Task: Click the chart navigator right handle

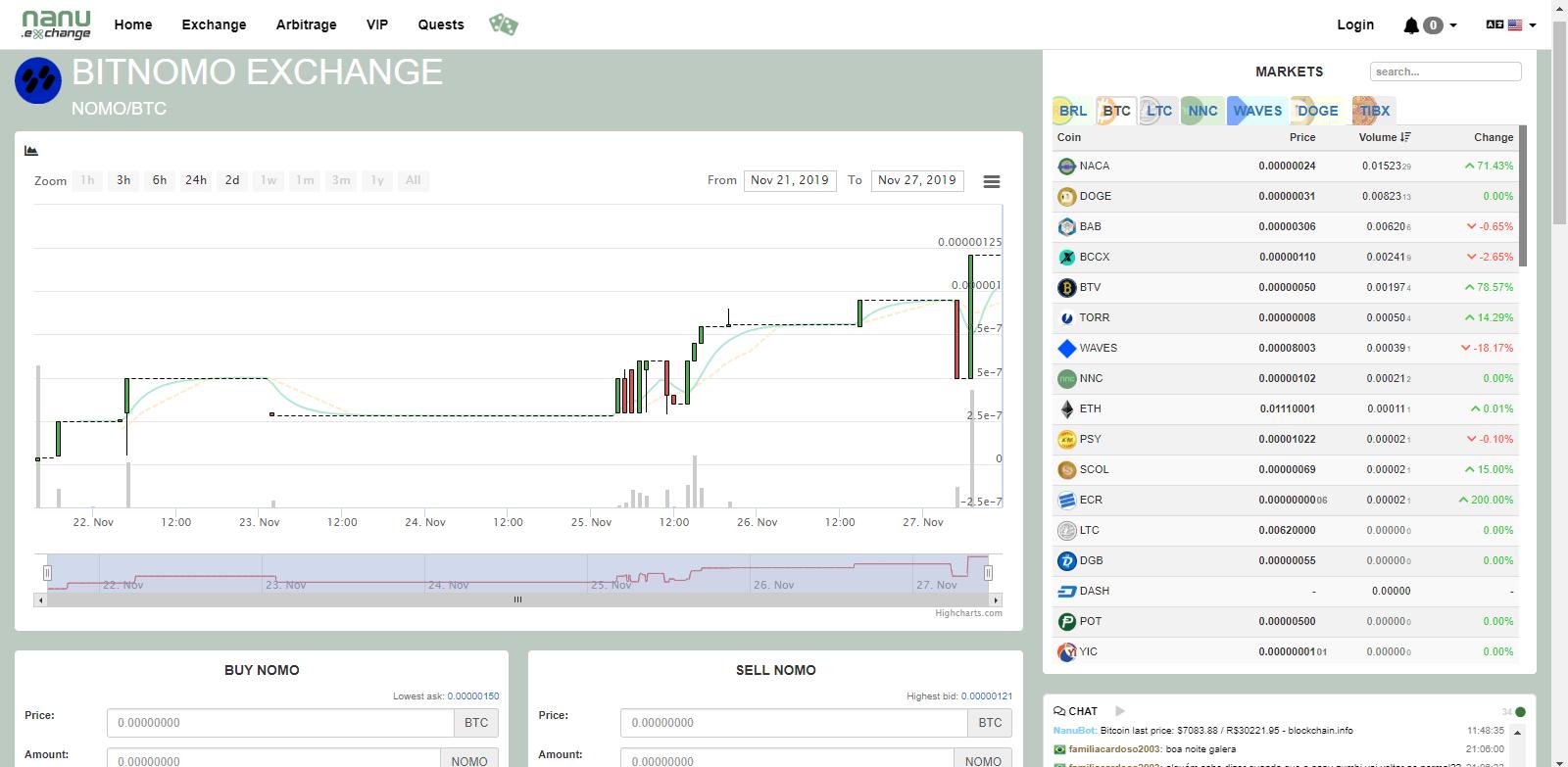Action: coord(988,572)
